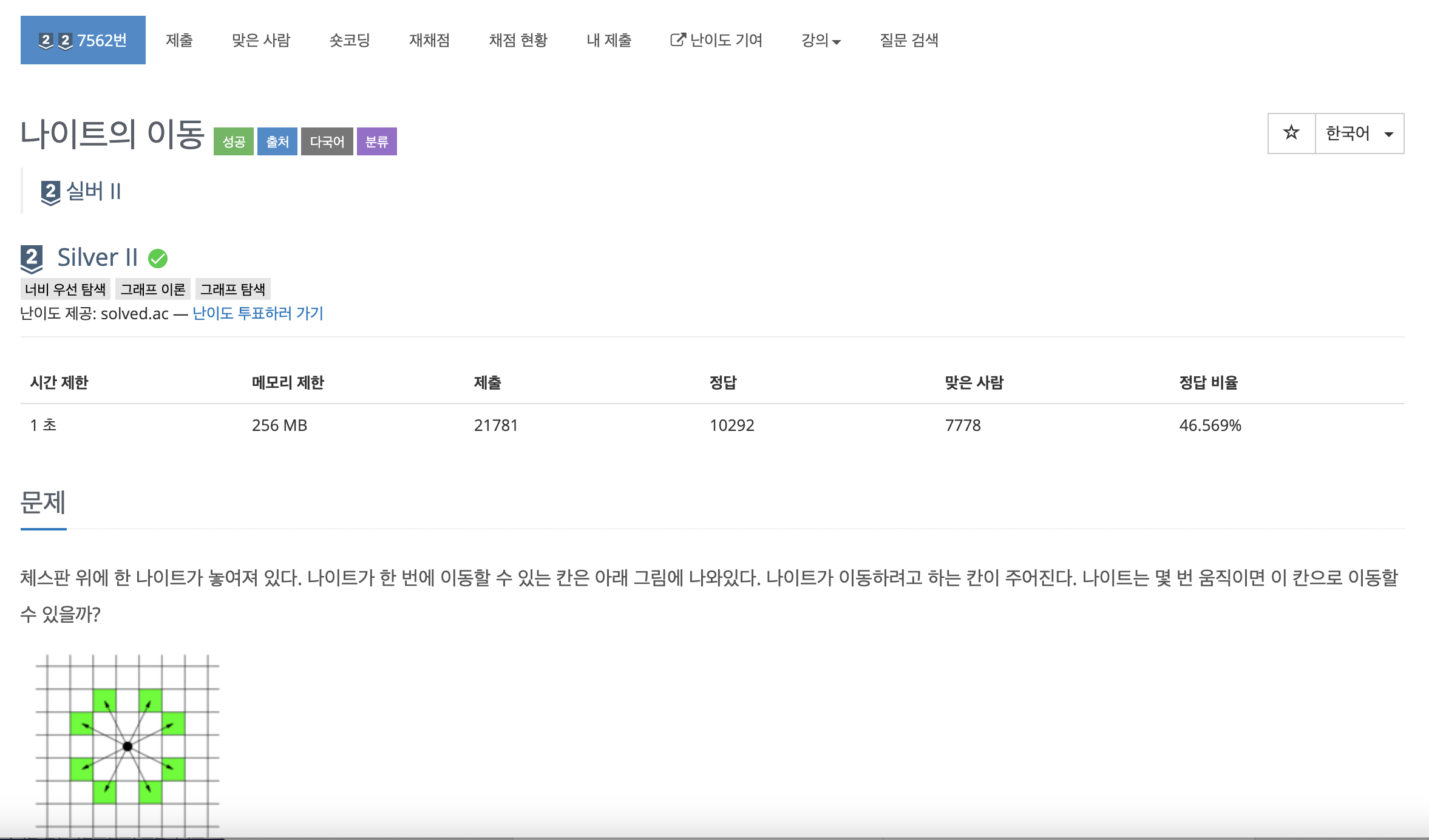Click the blue 출처 label
This screenshot has width=1429, height=840.
click(277, 141)
